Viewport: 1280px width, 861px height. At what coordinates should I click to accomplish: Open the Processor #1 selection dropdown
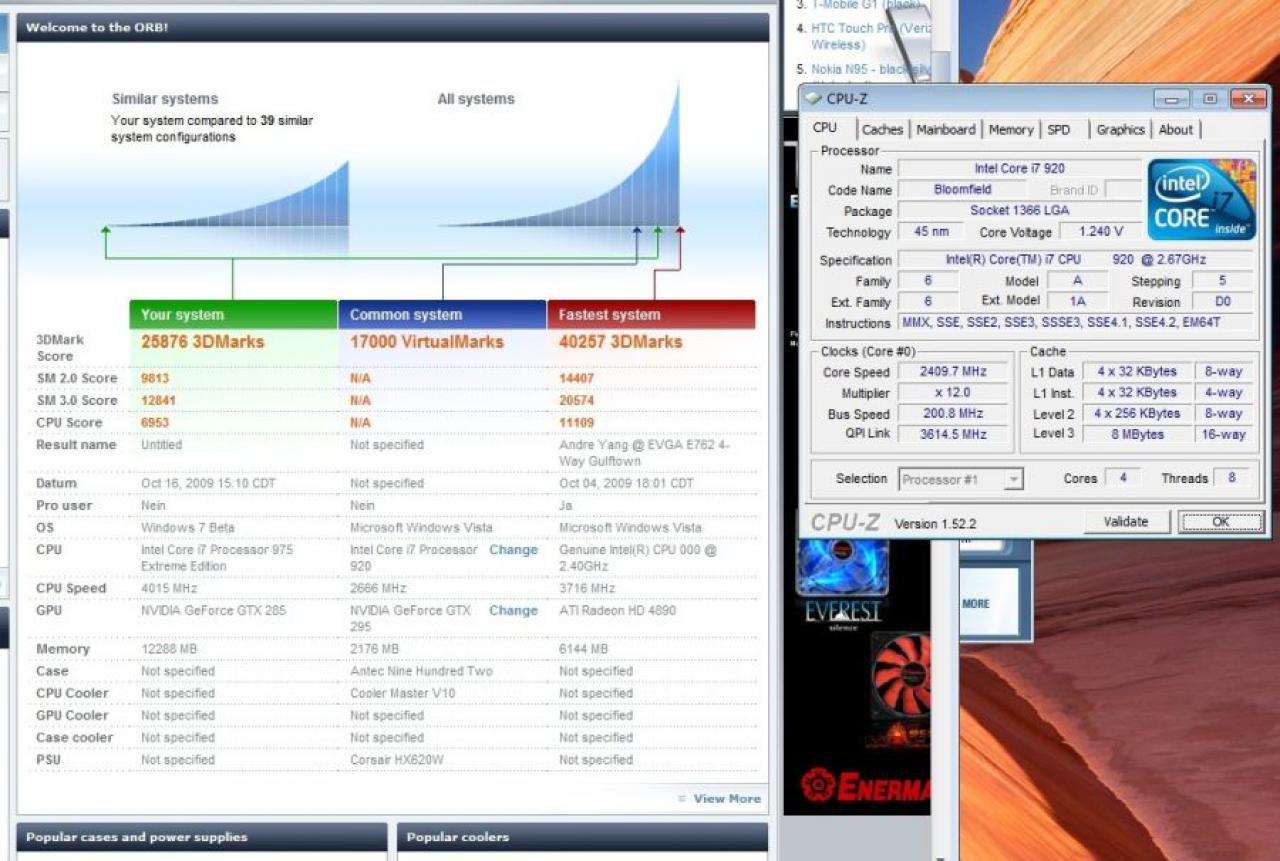tap(961, 479)
